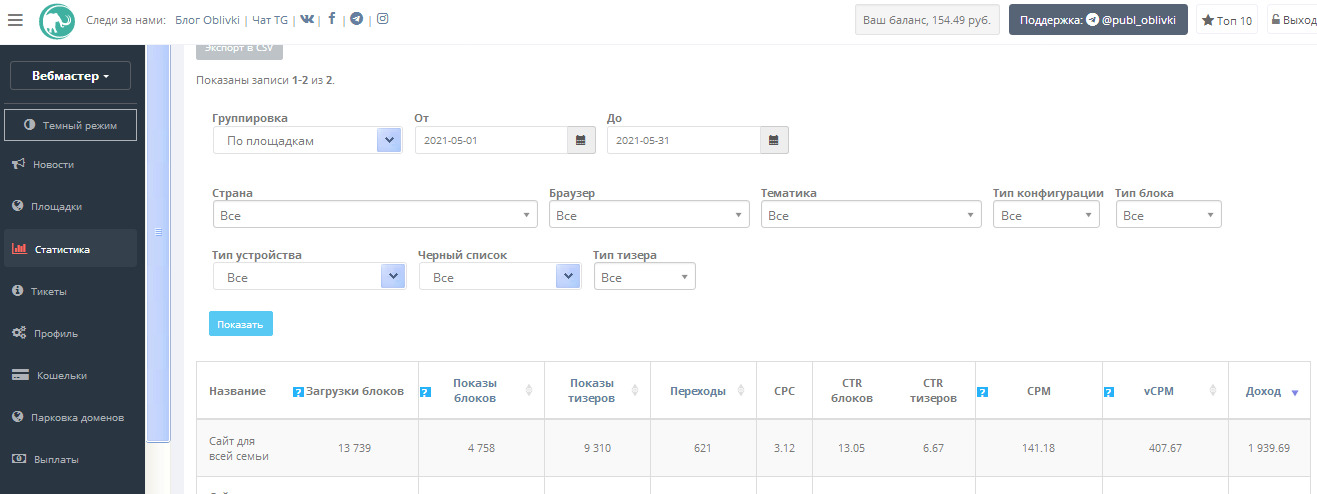Open the Страна filter dropdown
Screen dimensions: 1317x494
375,215
